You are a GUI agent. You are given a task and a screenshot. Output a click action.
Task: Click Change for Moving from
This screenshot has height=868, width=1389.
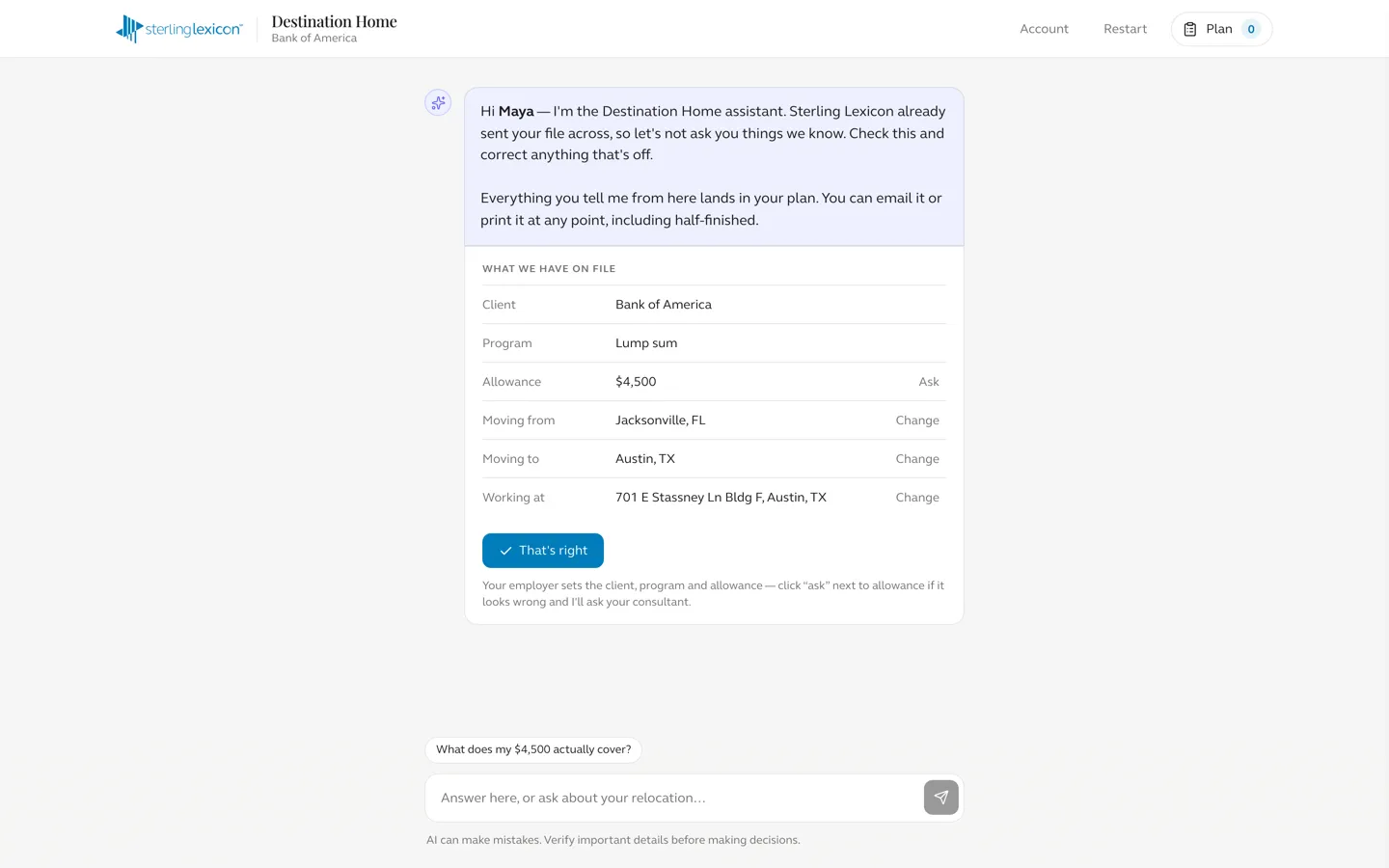(x=917, y=420)
